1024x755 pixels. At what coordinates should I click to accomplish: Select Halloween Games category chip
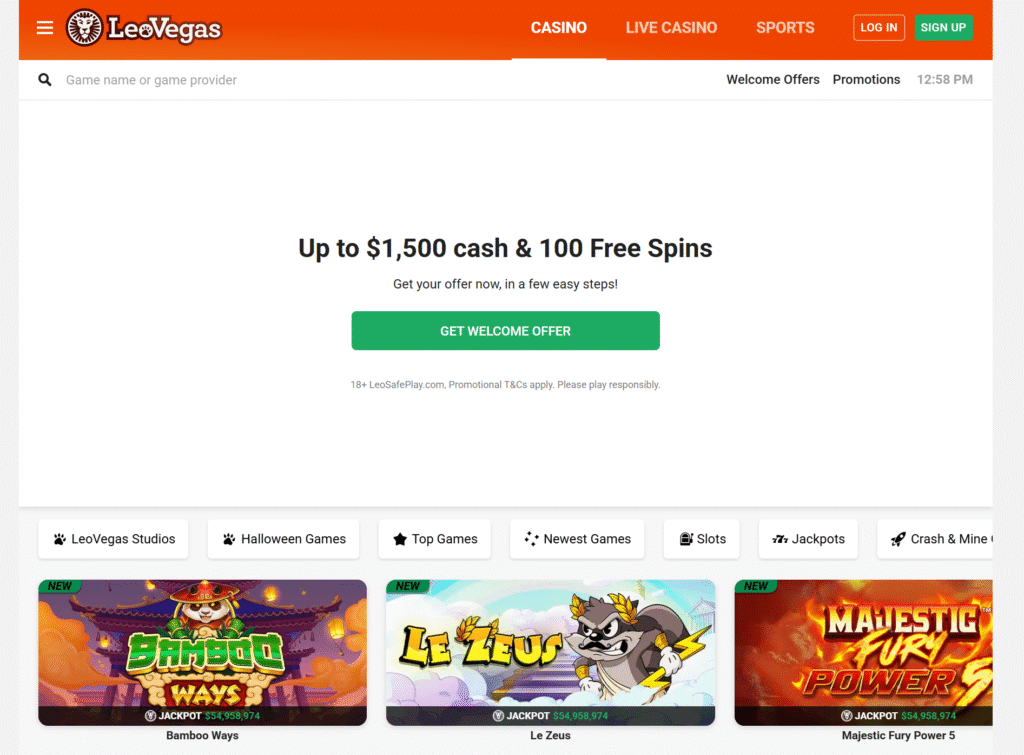click(283, 539)
